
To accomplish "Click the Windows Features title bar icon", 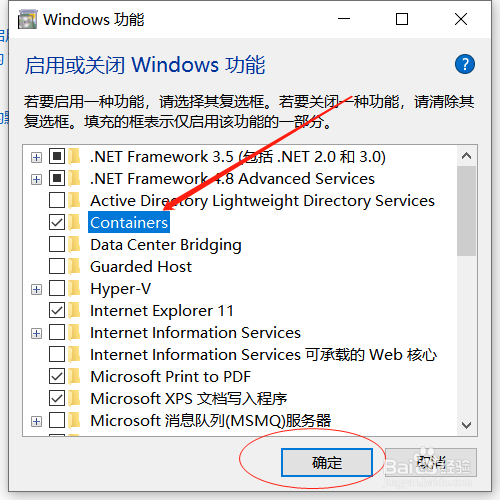I will click(x=27, y=19).
